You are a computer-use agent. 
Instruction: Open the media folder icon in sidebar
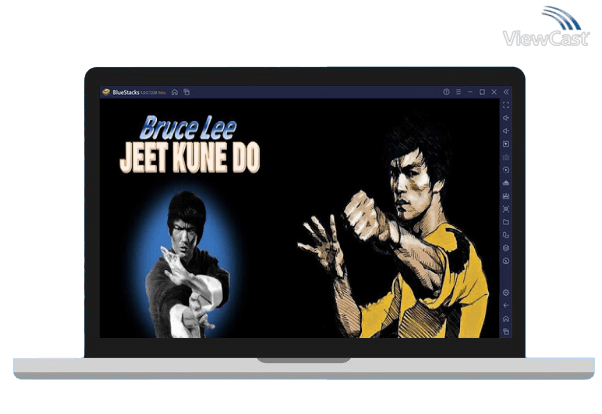pyautogui.click(x=506, y=222)
